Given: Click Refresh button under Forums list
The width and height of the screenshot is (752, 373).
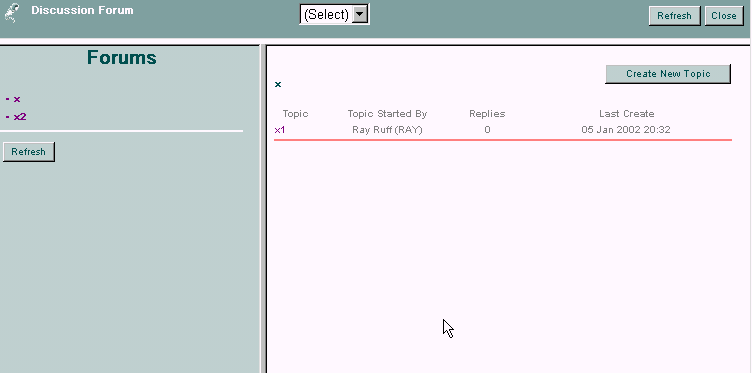Looking at the screenshot, I should pyautogui.click(x=29, y=152).
